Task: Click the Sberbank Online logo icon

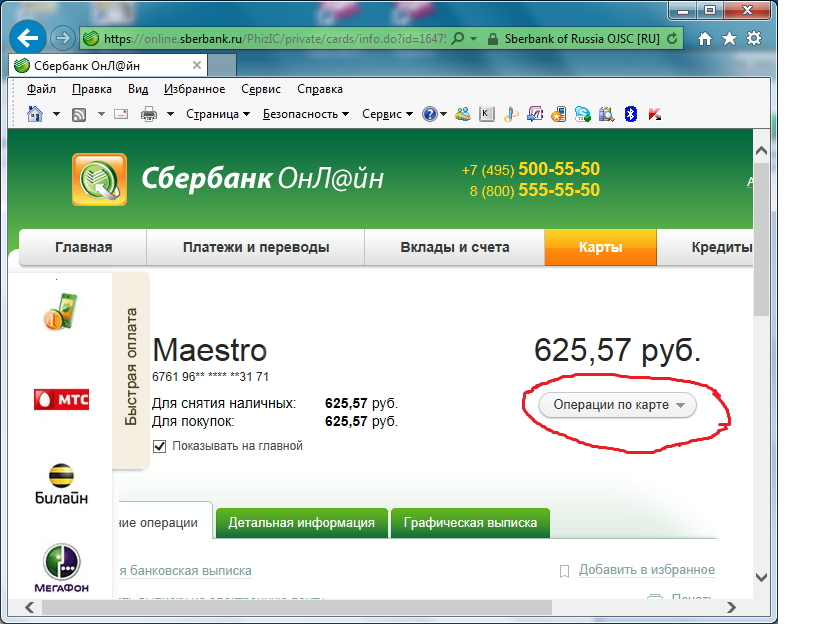Action: pos(99,179)
